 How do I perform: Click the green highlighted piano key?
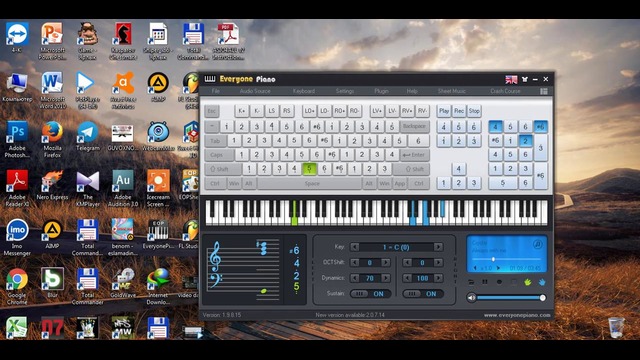[294, 213]
